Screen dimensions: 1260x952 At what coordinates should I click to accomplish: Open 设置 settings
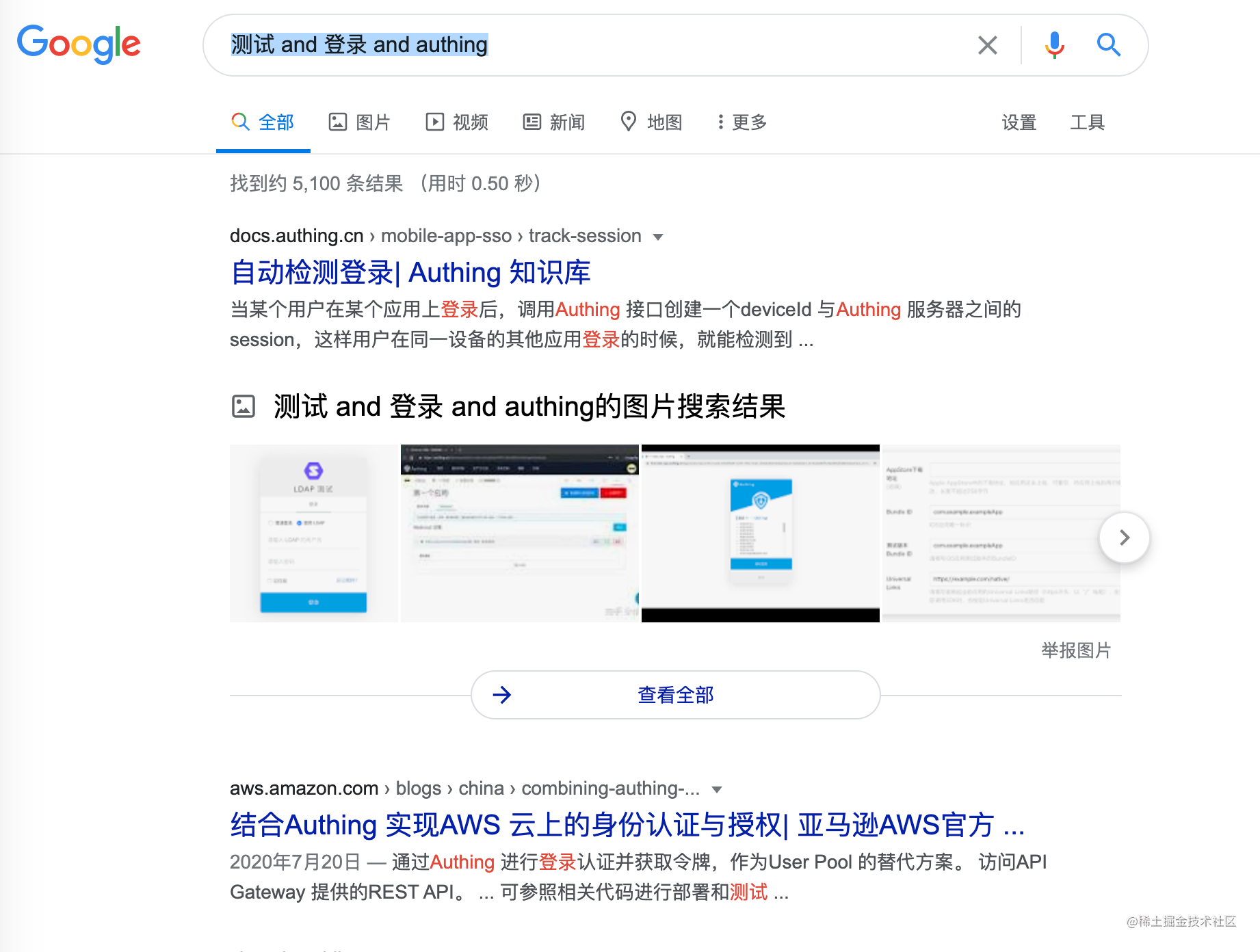(1019, 122)
